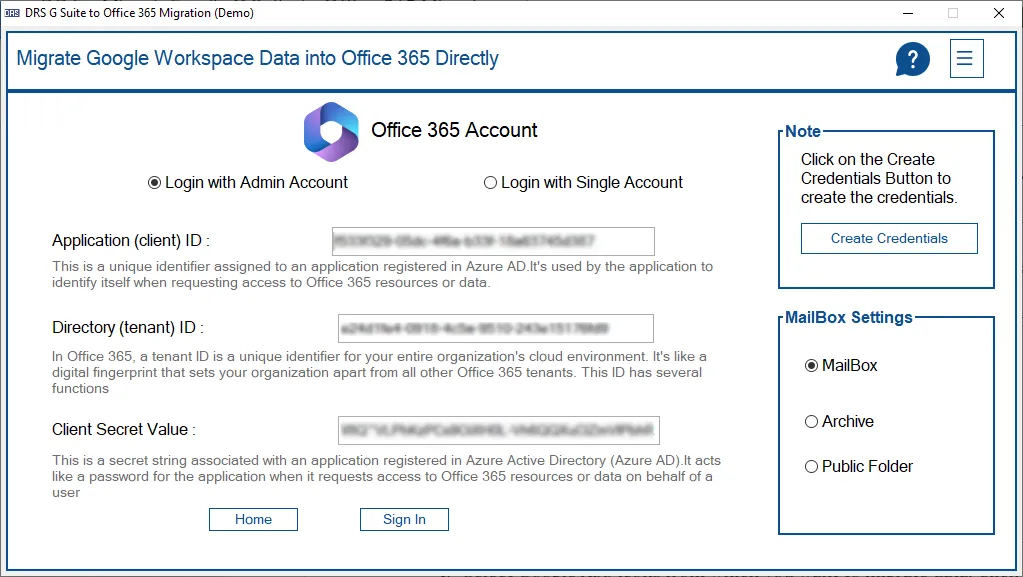Click the note text about Create Credentials
Image resolution: width=1023 pixels, height=577 pixels.
tap(879, 179)
